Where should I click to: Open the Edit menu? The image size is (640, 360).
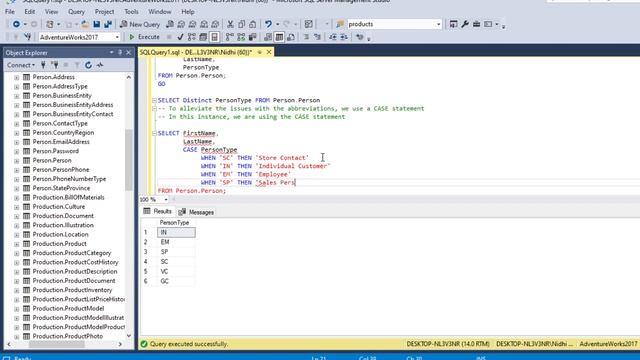click(x=29, y=11)
